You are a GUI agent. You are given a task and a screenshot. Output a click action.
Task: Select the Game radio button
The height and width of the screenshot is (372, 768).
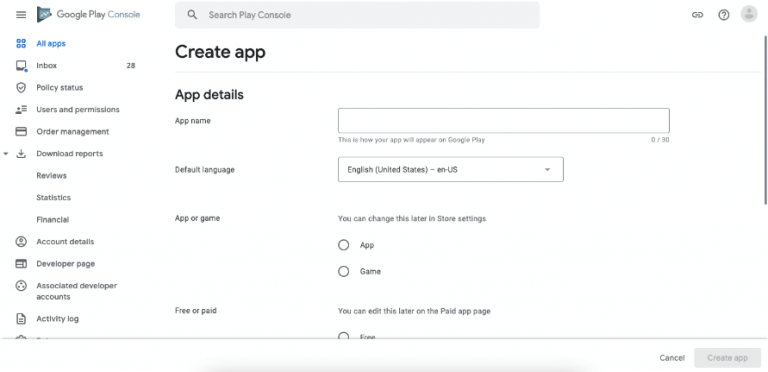(x=344, y=271)
